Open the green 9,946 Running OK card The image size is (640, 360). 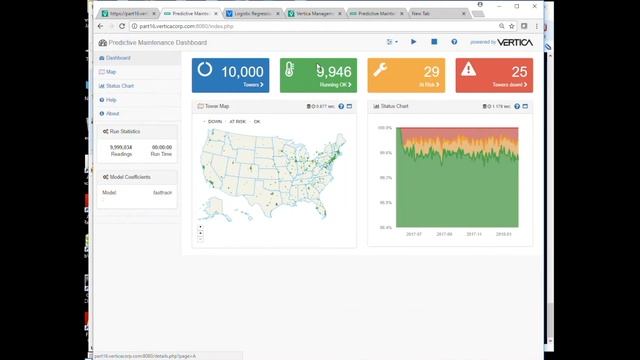(318, 75)
